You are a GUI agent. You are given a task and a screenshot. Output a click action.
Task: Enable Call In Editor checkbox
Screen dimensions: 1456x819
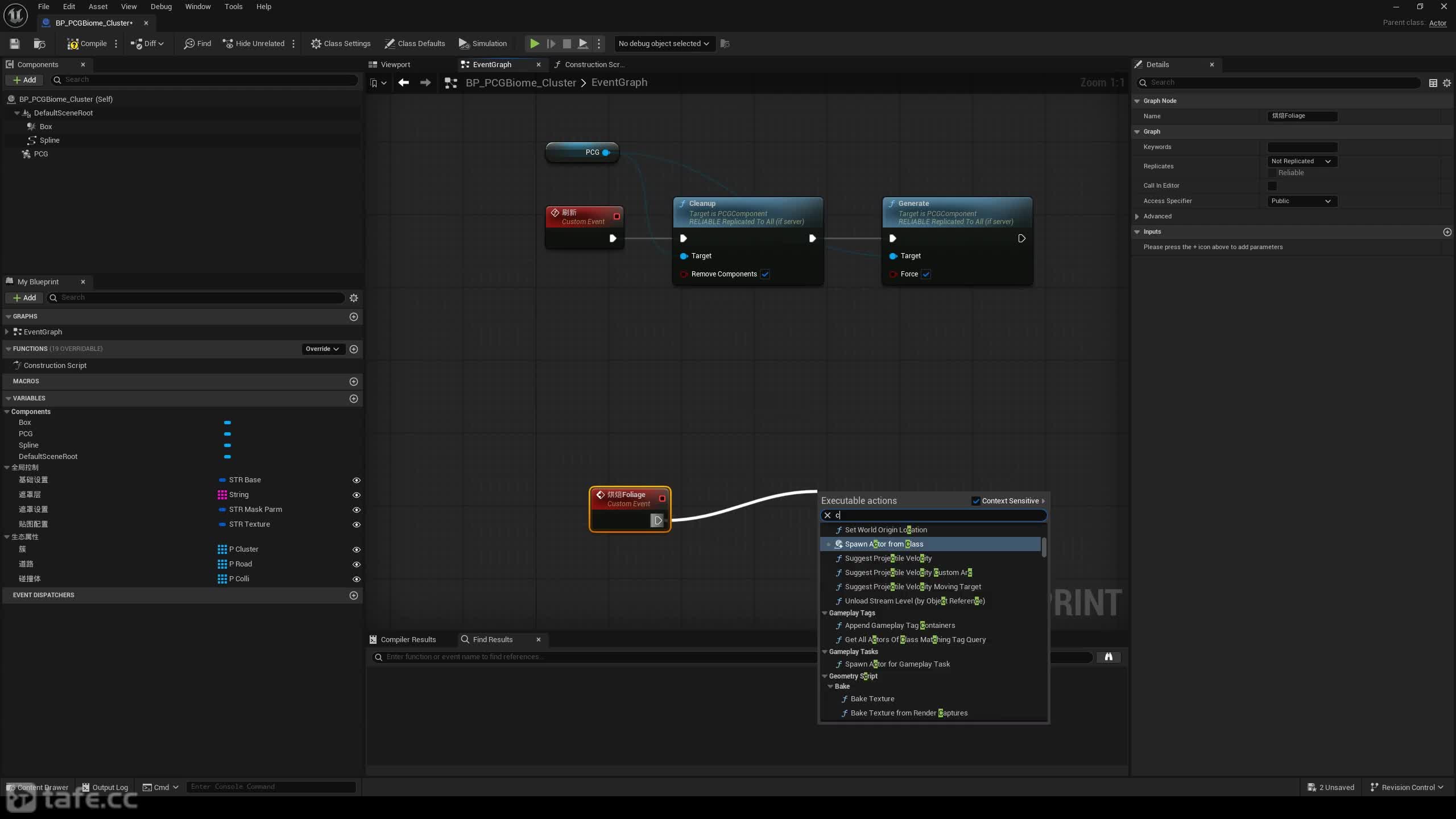coord(1272,185)
